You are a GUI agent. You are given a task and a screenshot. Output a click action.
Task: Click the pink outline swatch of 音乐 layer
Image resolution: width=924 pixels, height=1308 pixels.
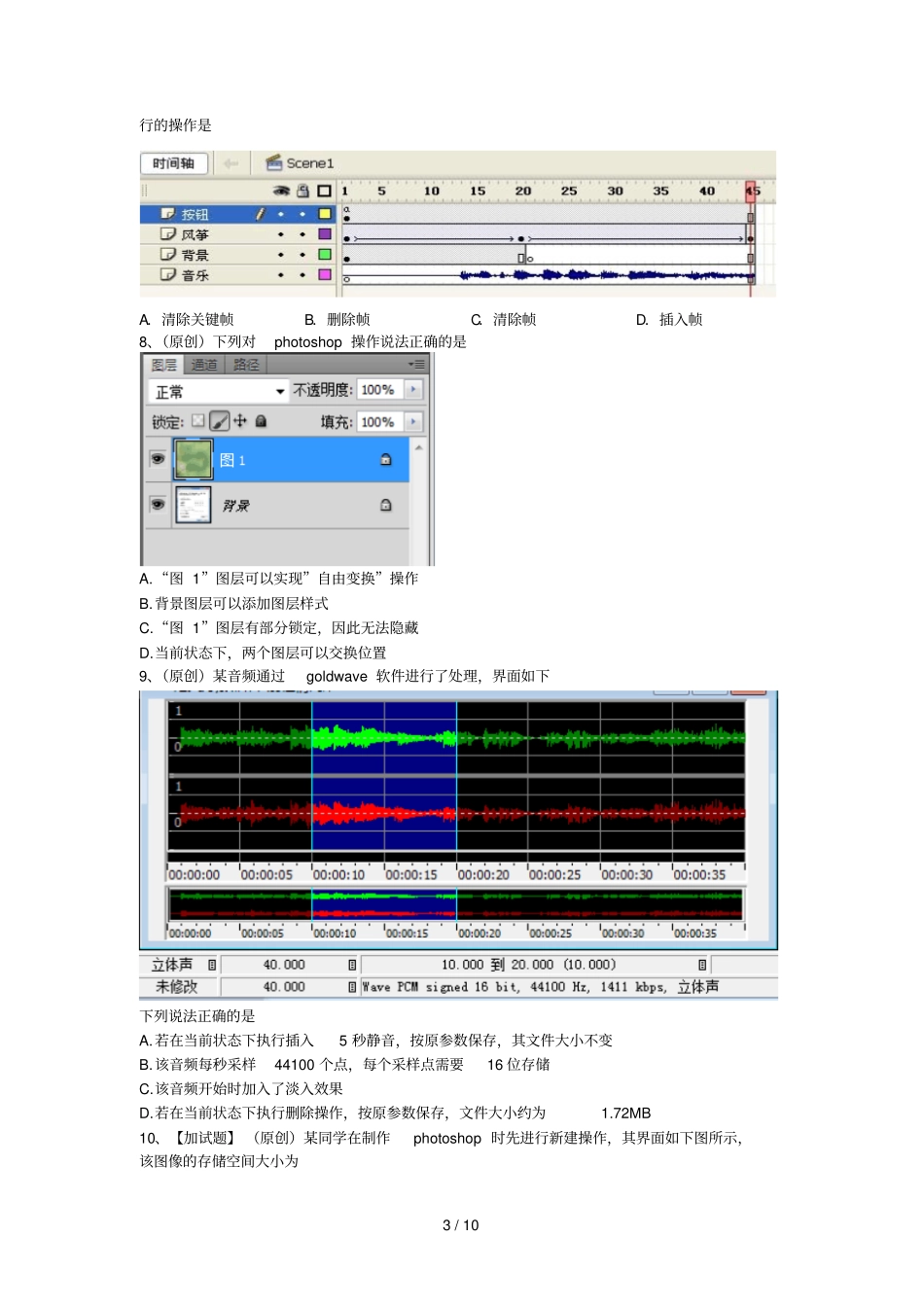tap(325, 275)
